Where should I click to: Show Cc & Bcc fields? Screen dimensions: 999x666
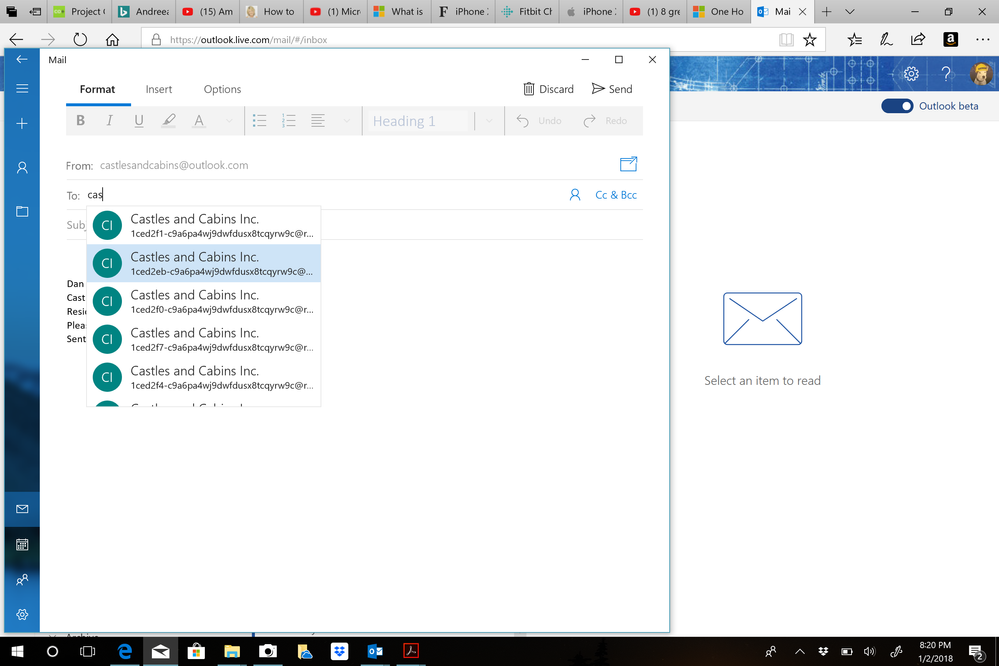point(615,195)
